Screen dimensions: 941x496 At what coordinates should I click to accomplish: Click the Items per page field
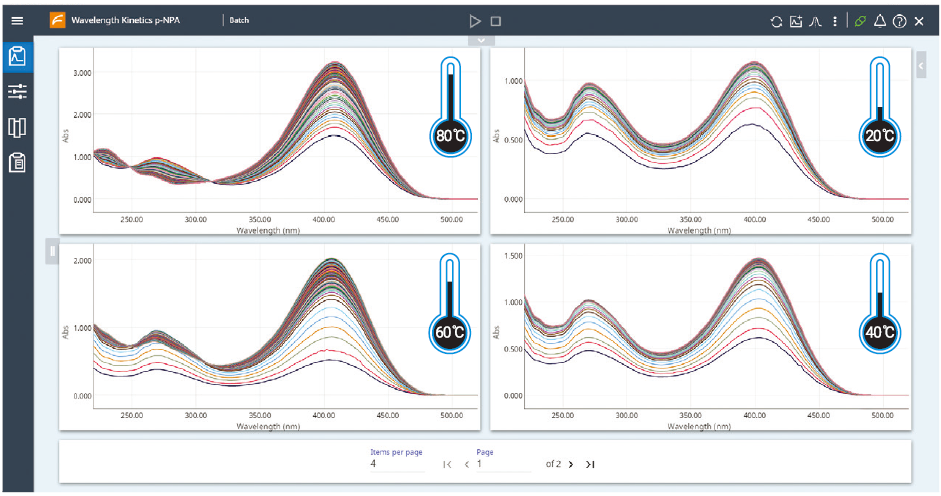pyautogui.click(x=395, y=464)
